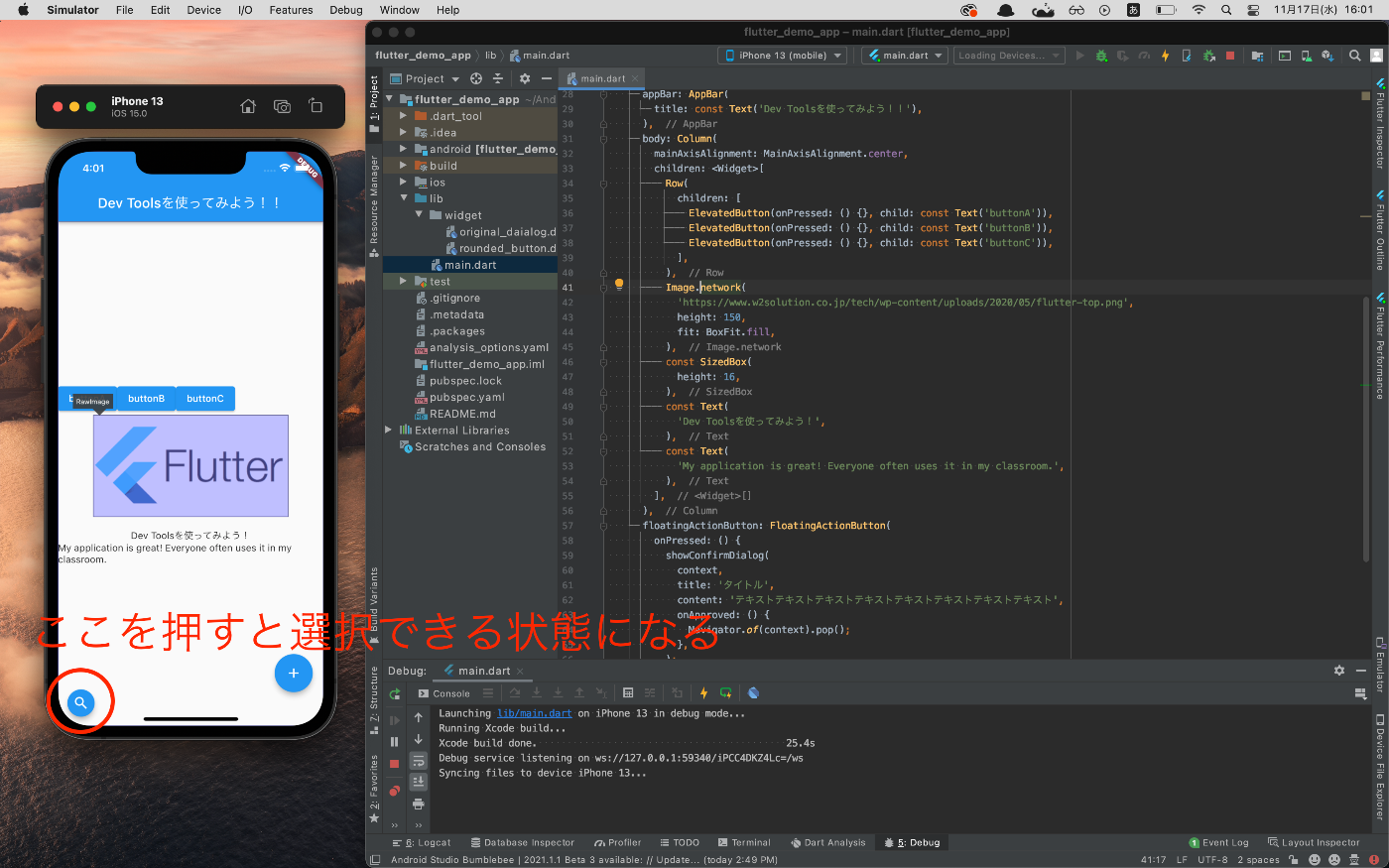Screen dimensions: 1389x868
Task: Open Flutter DevTools blue icon in debug toolbar
Action: [x=753, y=693]
